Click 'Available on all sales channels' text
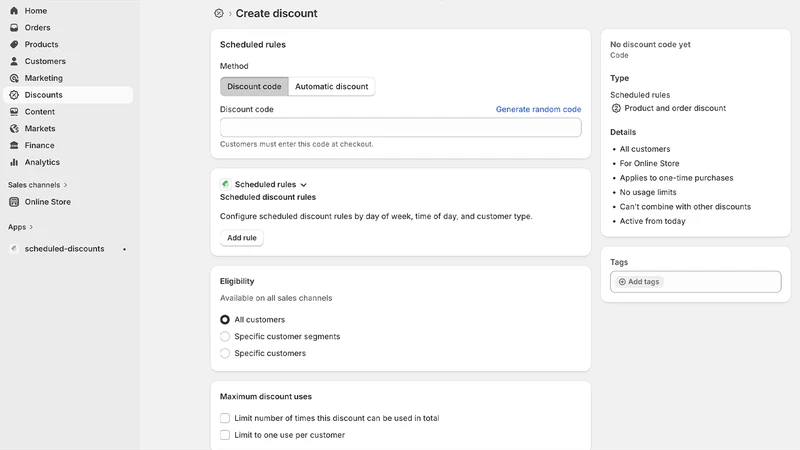 [276, 298]
